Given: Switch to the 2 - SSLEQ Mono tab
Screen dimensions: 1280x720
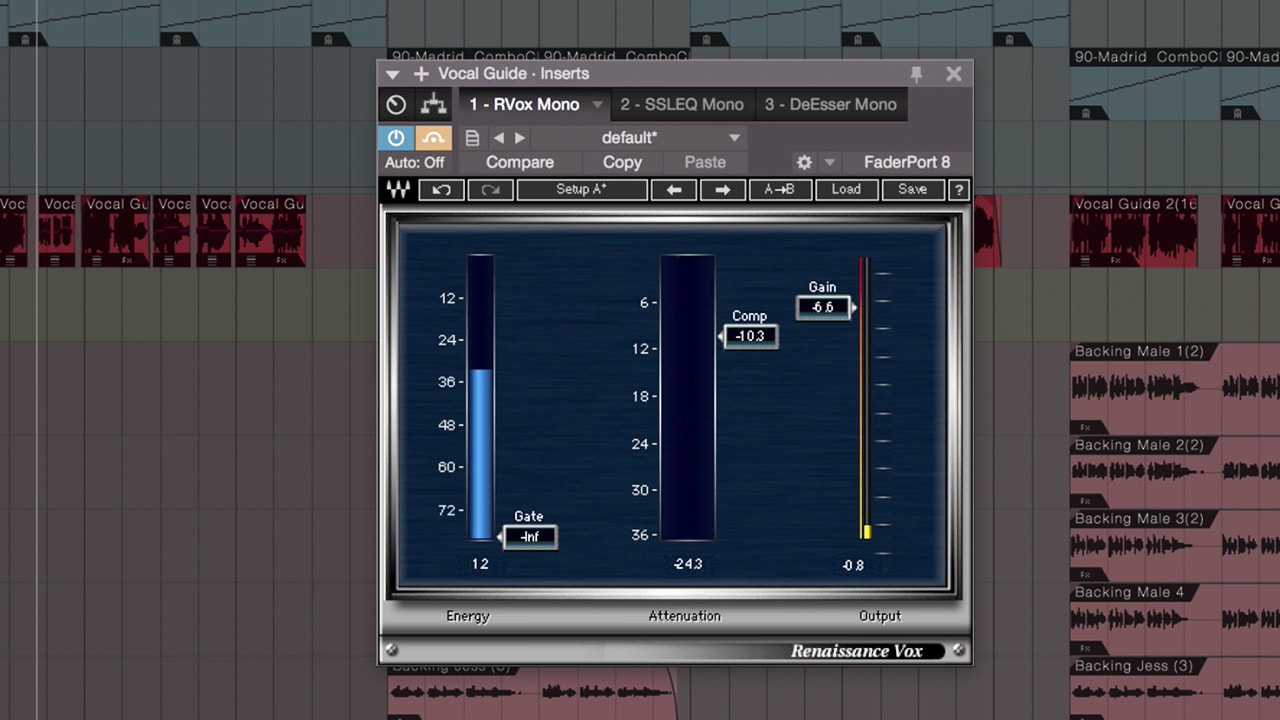Looking at the screenshot, I should 681,104.
